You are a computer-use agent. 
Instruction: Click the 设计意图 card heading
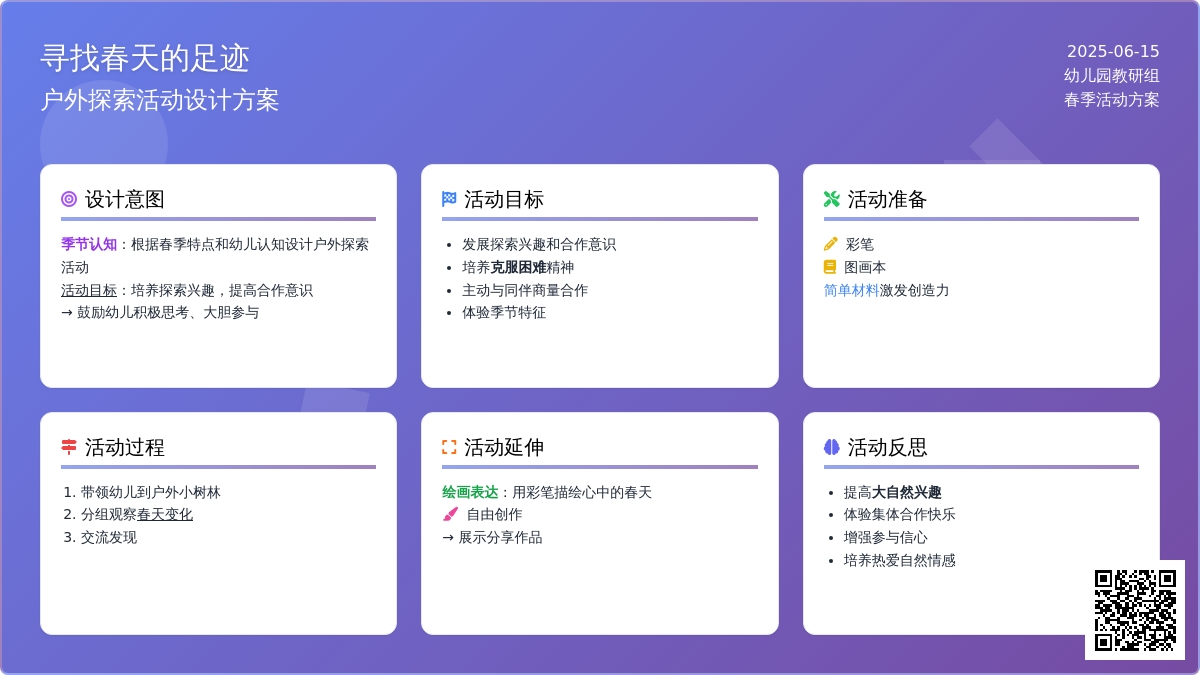[125, 199]
